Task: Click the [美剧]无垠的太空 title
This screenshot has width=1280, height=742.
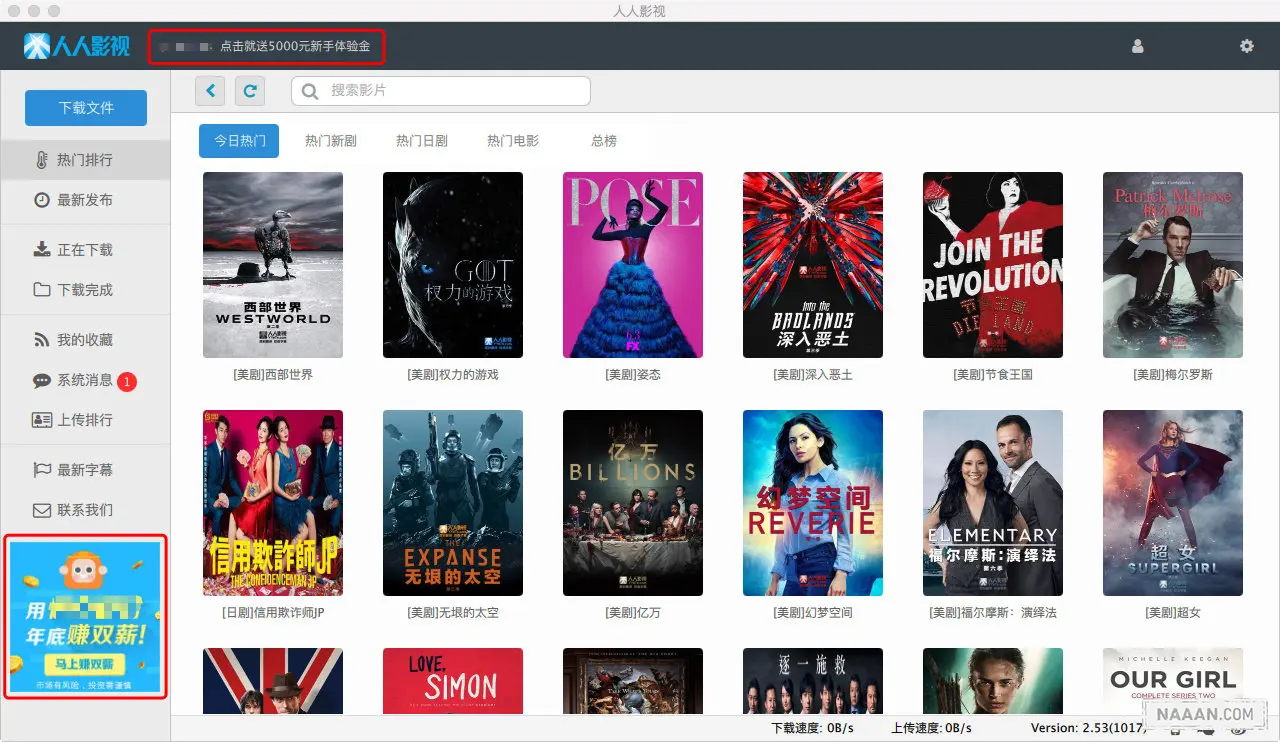Action: click(x=453, y=613)
